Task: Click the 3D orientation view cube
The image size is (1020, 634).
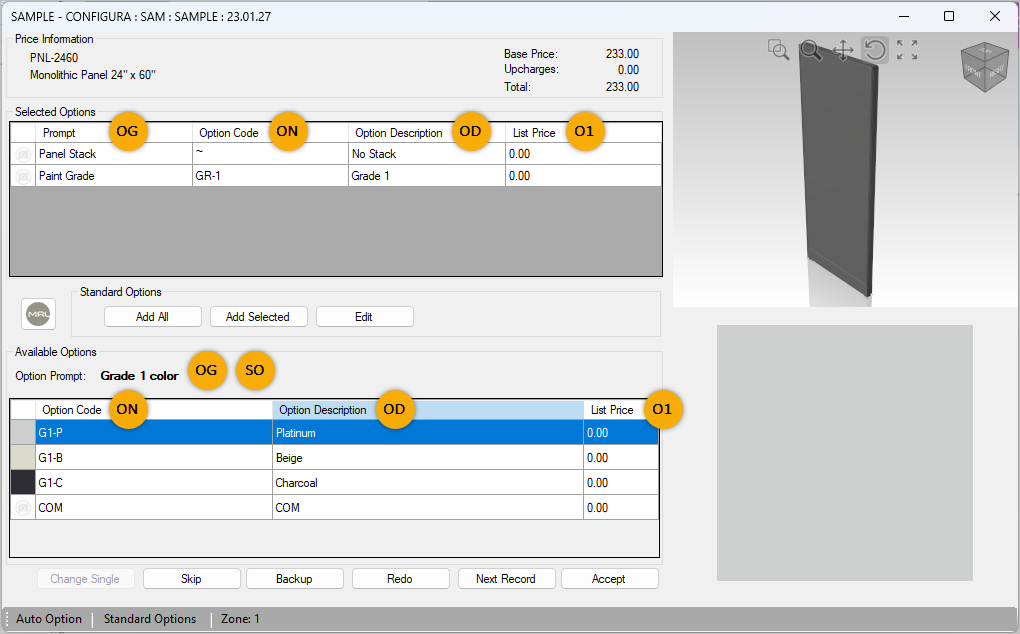Action: point(984,68)
